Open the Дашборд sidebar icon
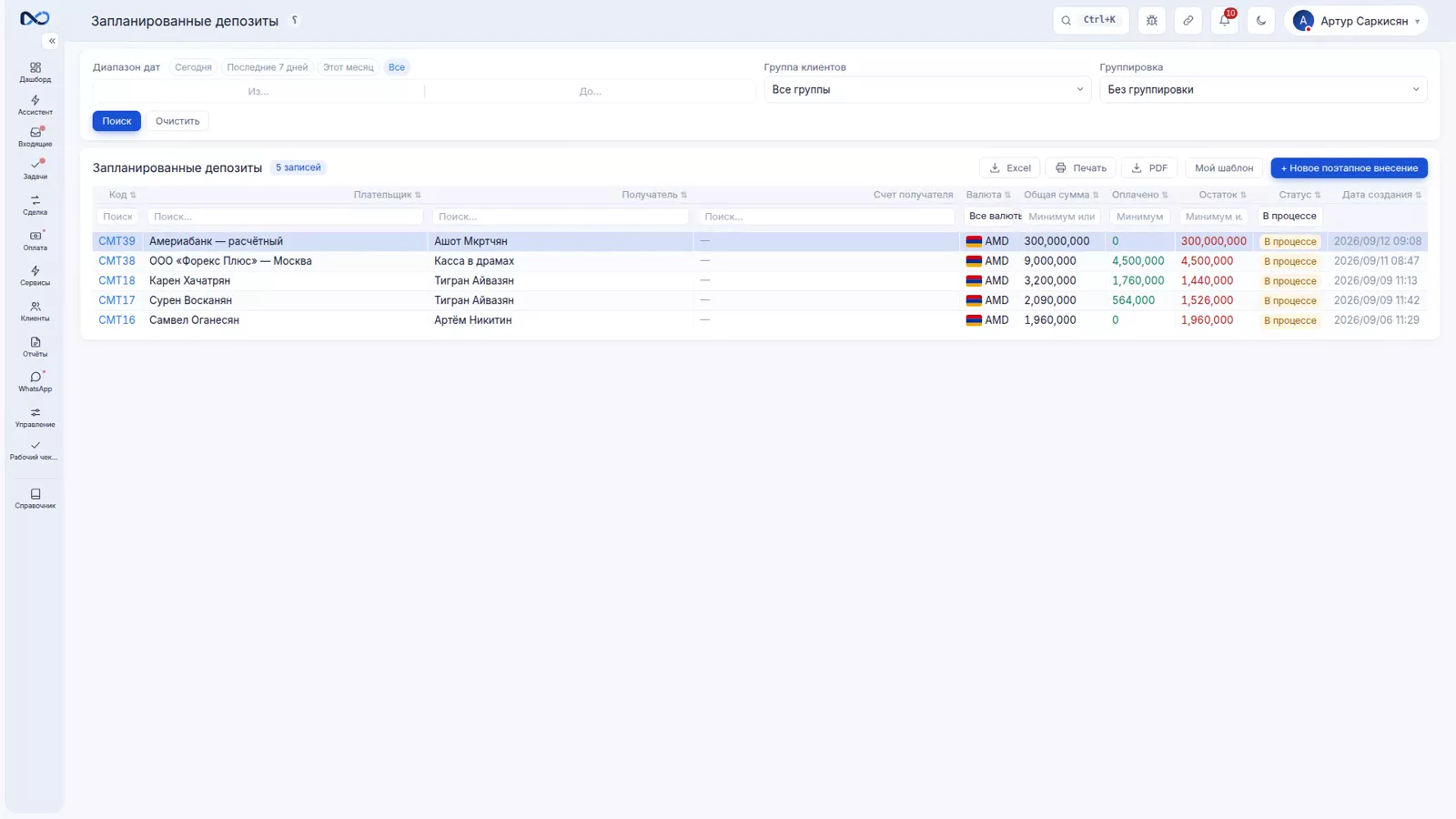Screen dimensions: 1456x819 [x=35, y=73]
